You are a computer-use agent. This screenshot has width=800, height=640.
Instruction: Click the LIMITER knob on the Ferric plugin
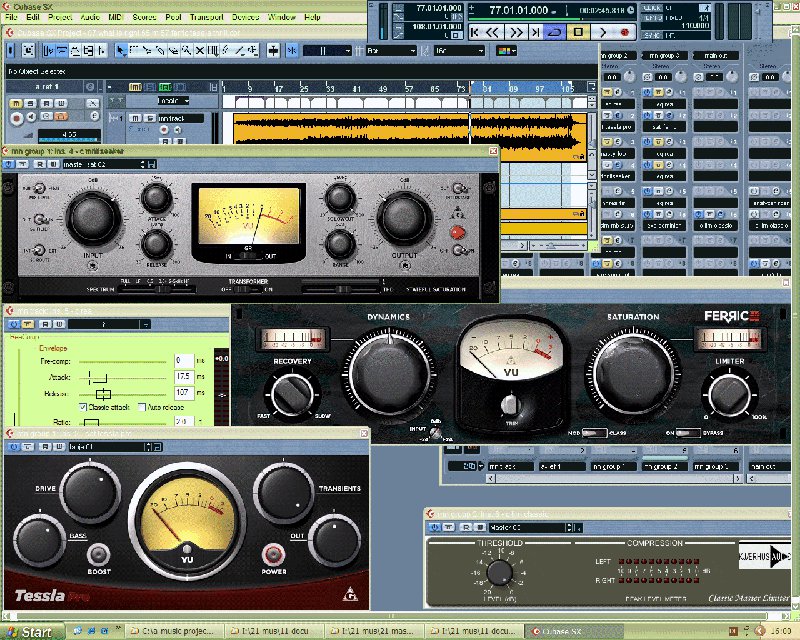point(729,395)
